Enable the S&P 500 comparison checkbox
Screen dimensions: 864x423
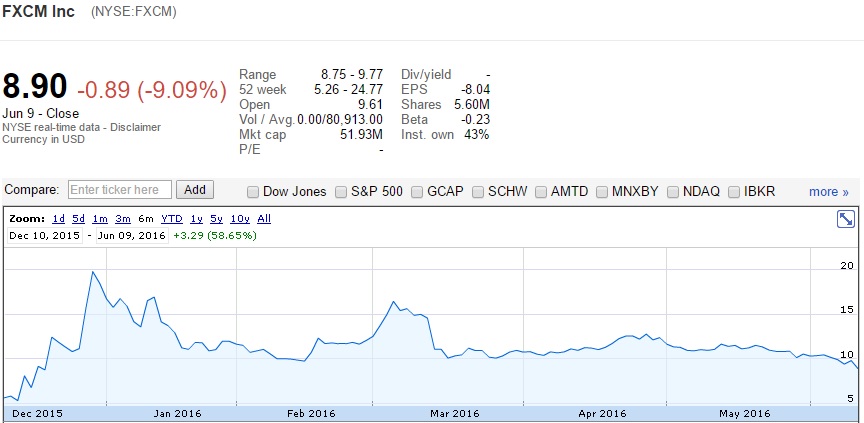tap(341, 192)
